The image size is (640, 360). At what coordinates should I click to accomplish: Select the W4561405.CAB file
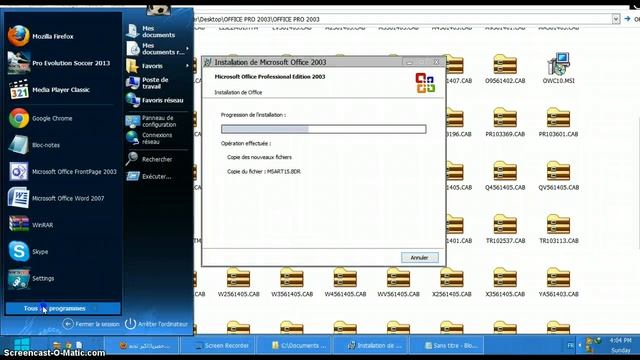(345, 282)
